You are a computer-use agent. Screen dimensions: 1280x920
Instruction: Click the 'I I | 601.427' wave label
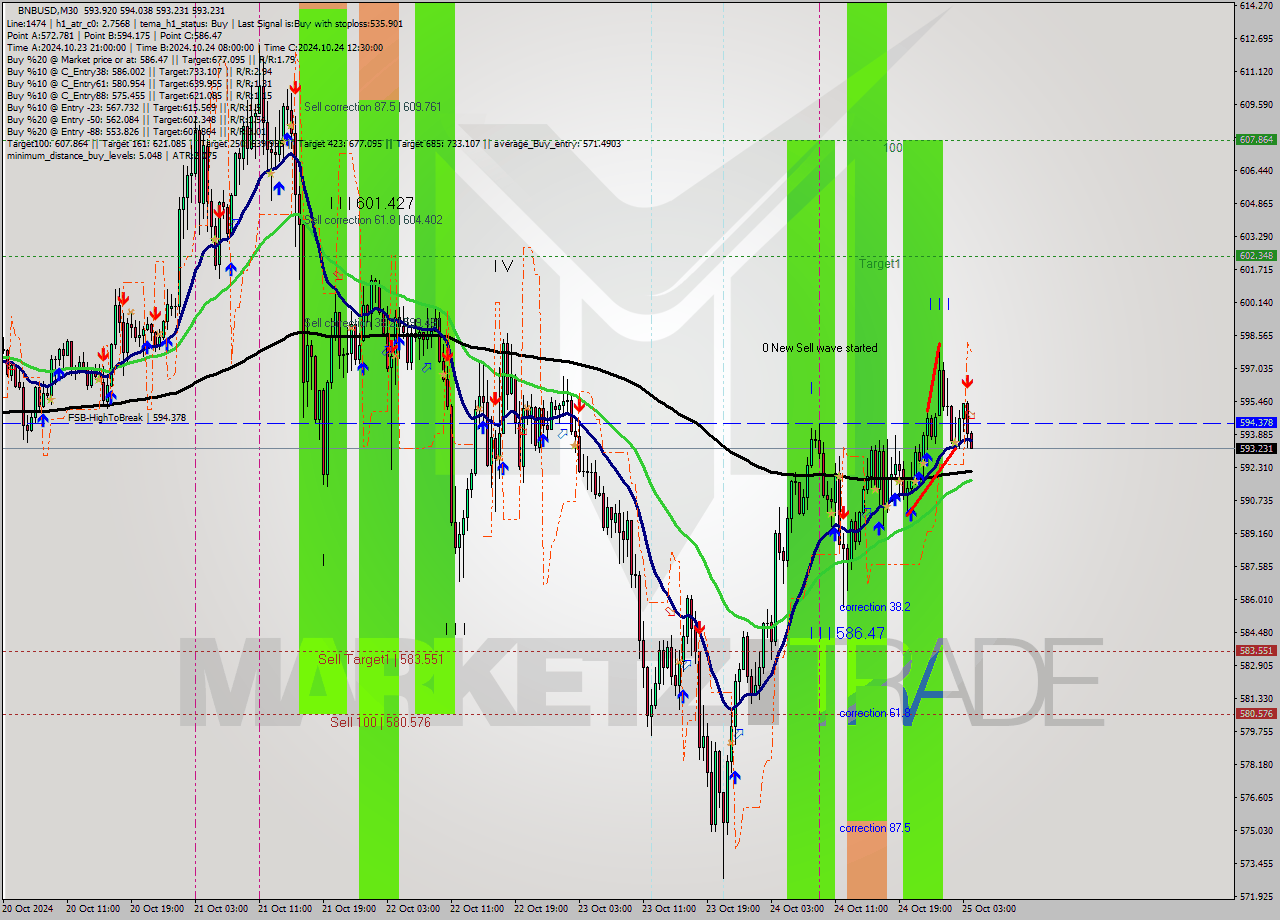click(371, 203)
